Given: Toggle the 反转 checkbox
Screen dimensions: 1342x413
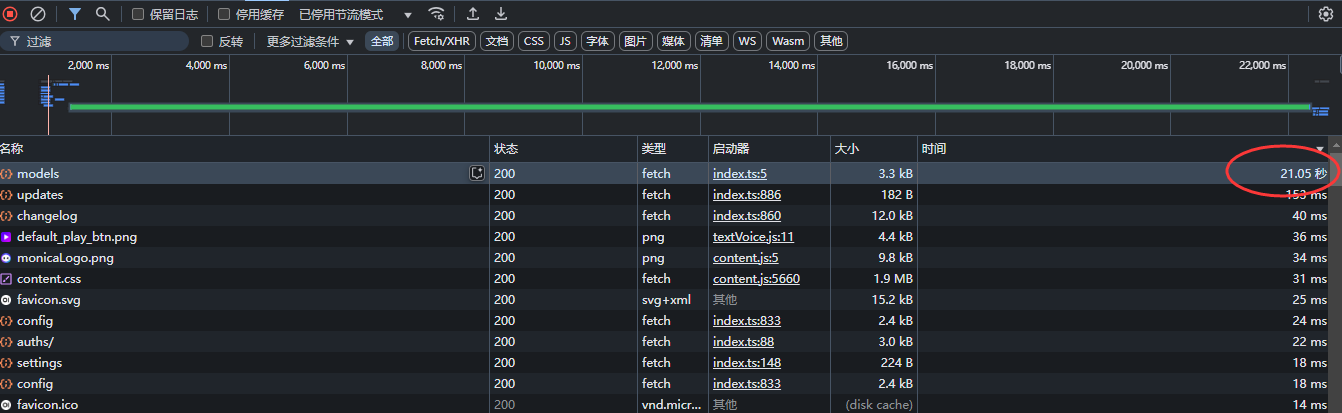Looking at the screenshot, I should coord(207,41).
